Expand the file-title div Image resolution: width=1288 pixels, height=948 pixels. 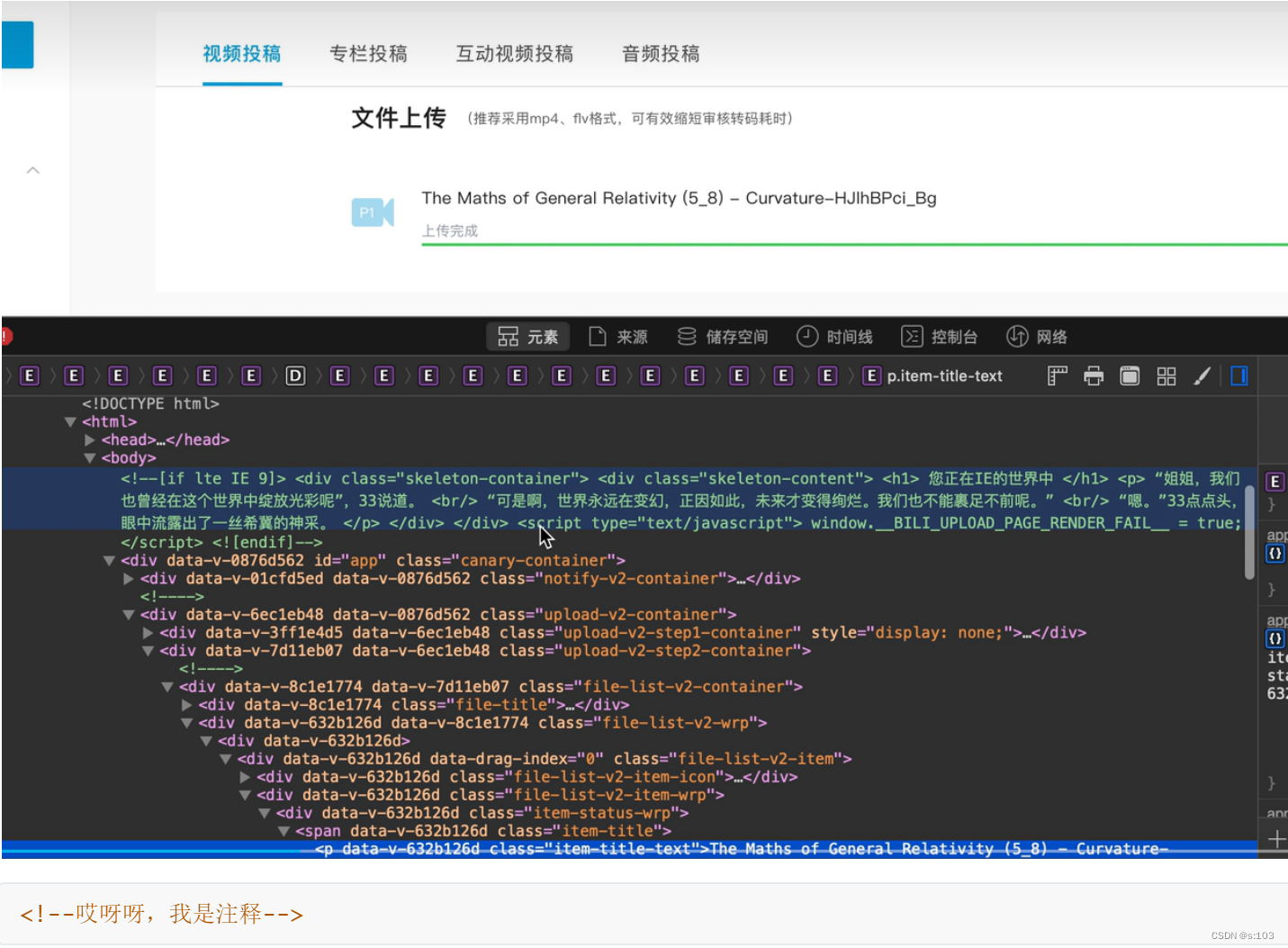(x=187, y=705)
